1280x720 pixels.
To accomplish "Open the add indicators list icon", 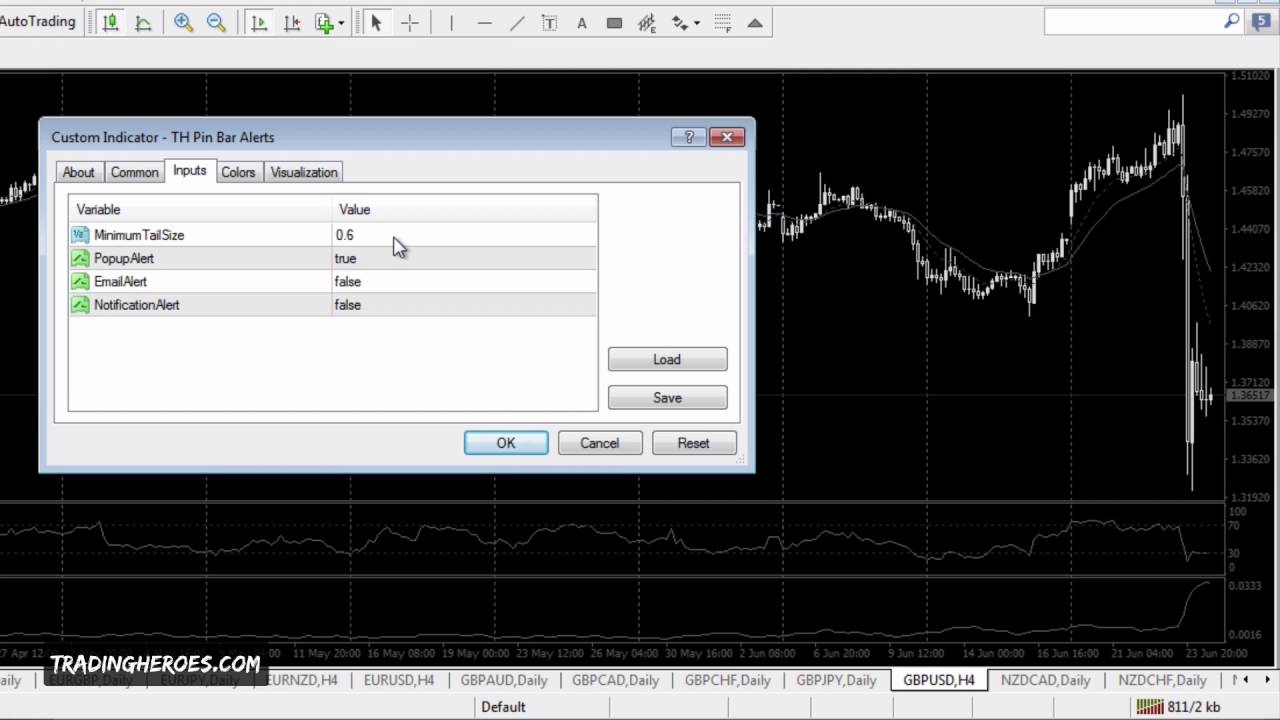I will click(323, 22).
